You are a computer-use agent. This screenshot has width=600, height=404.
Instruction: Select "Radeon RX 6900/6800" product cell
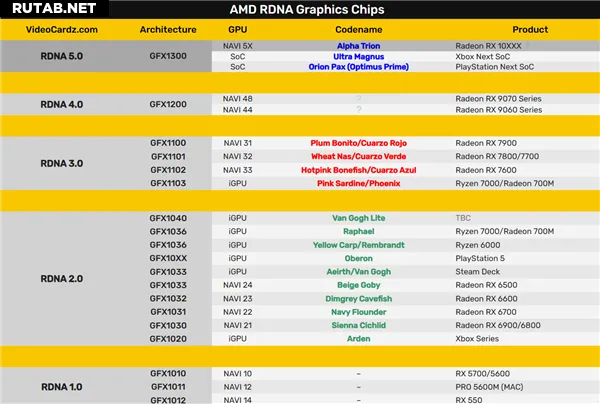pyautogui.click(x=498, y=325)
